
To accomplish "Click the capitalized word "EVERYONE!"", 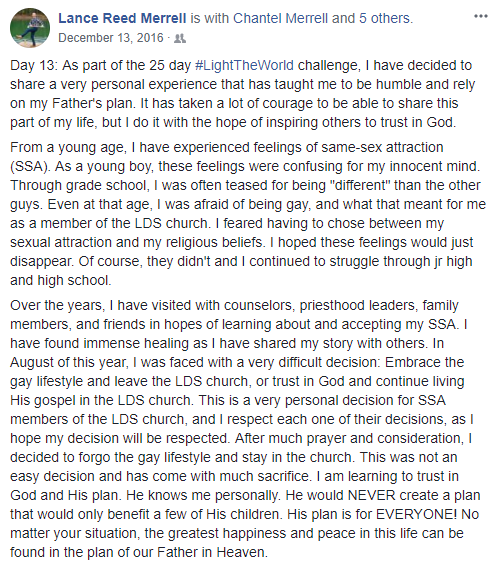I will click(416, 515).
